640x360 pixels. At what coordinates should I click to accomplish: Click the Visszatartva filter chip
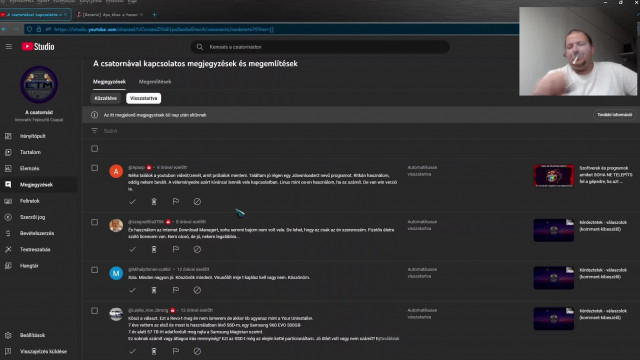143,98
